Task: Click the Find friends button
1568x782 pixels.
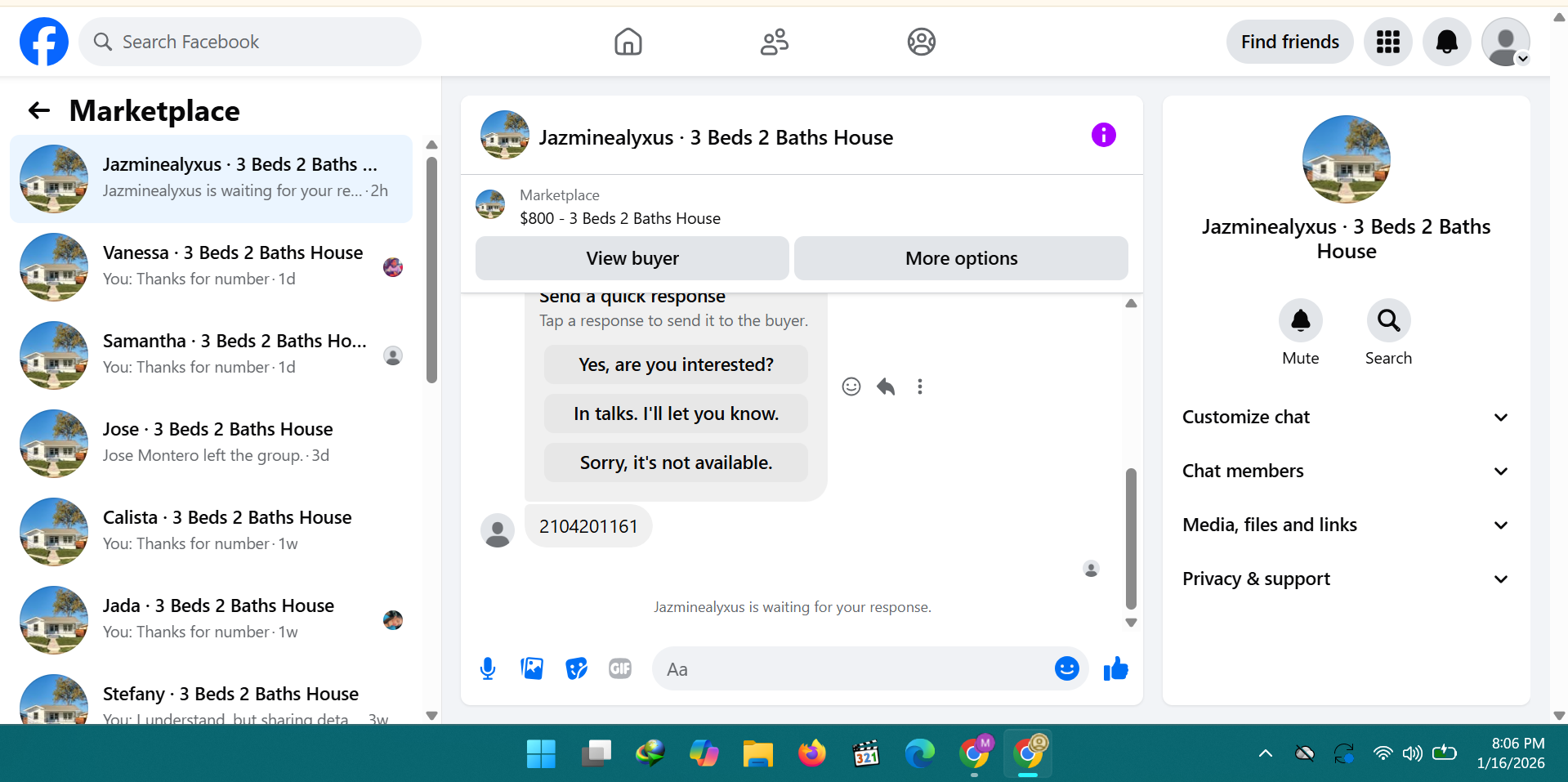Action: click(1289, 42)
